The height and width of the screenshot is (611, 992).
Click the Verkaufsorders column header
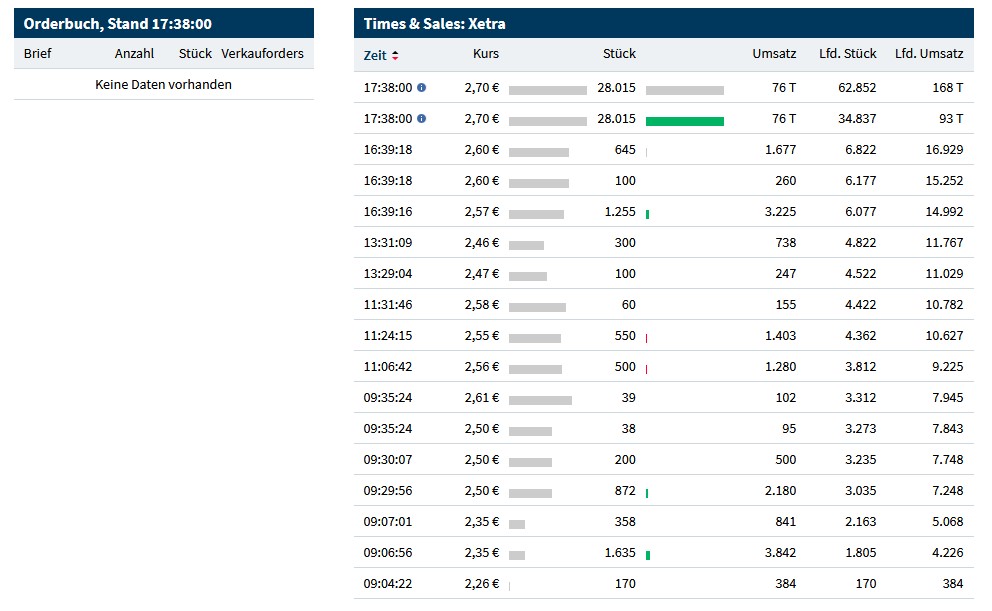pos(262,54)
